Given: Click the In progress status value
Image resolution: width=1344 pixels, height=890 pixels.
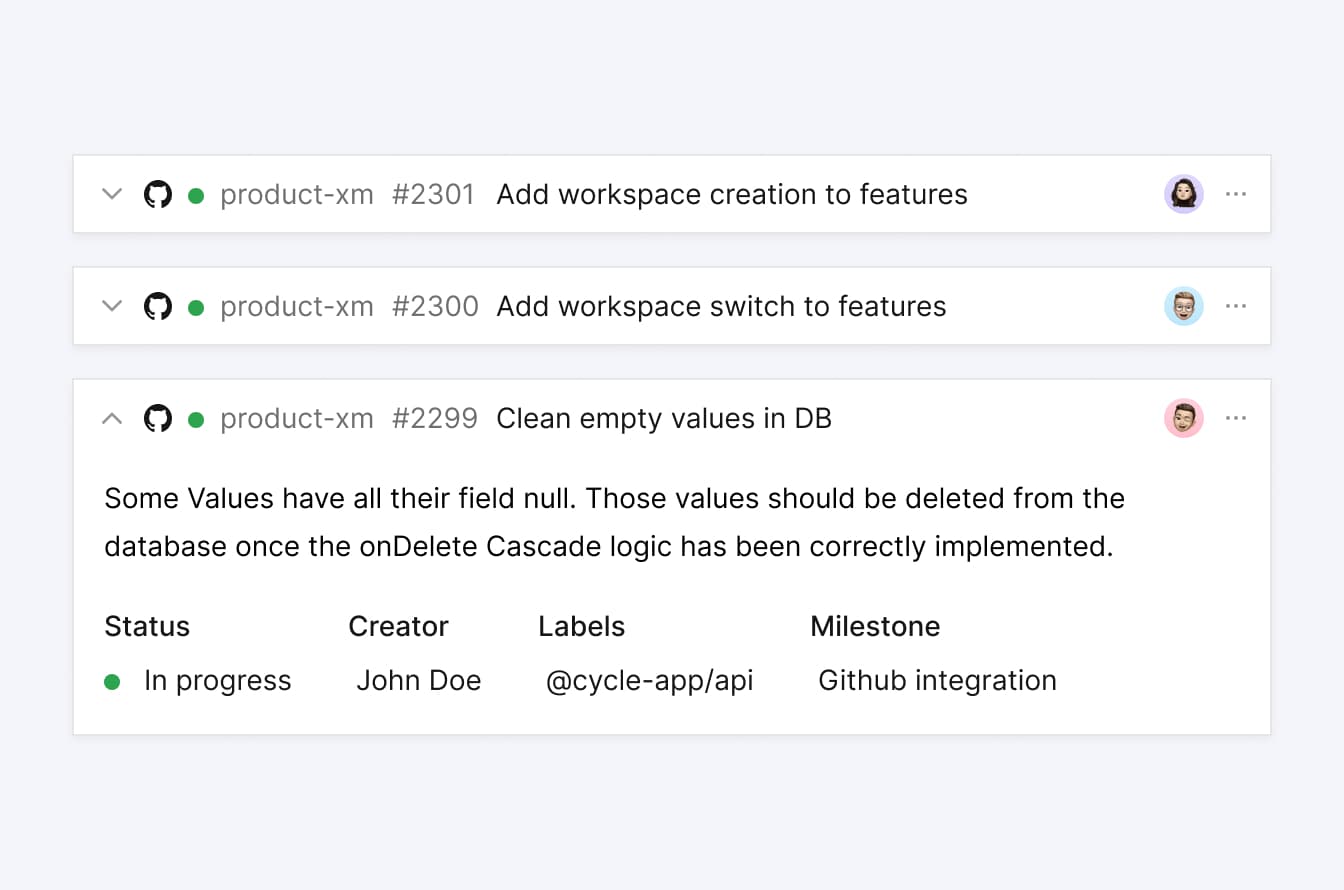Looking at the screenshot, I should tap(217, 681).
